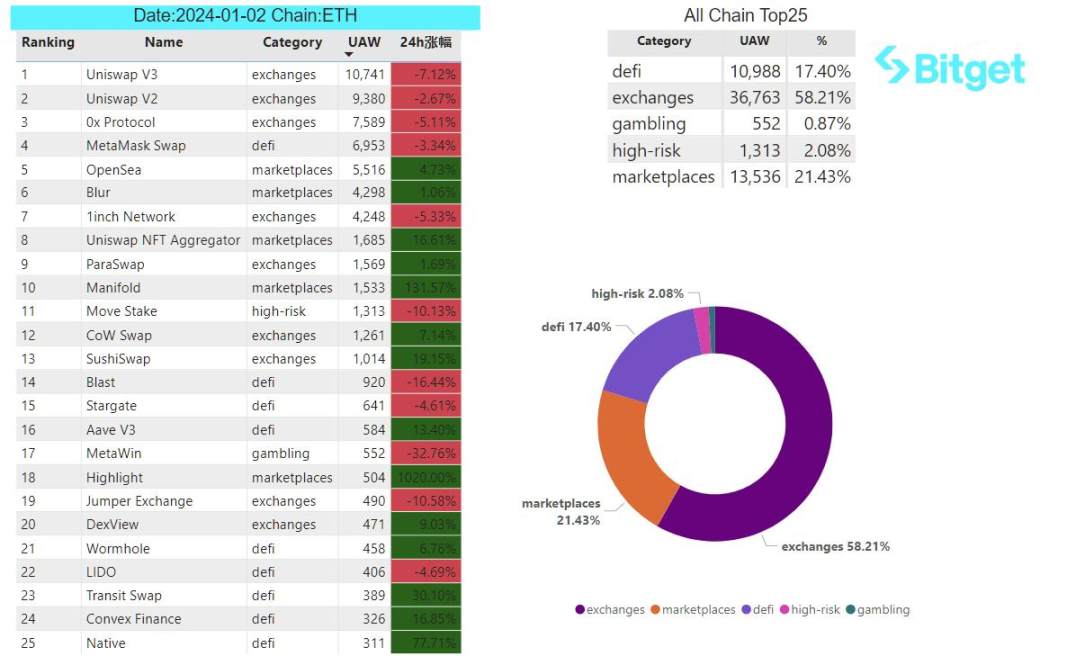The height and width of the screenshot is (665, 1085).
Task: Click the green gambling legend dot
Action: click(x=851, y=610)
